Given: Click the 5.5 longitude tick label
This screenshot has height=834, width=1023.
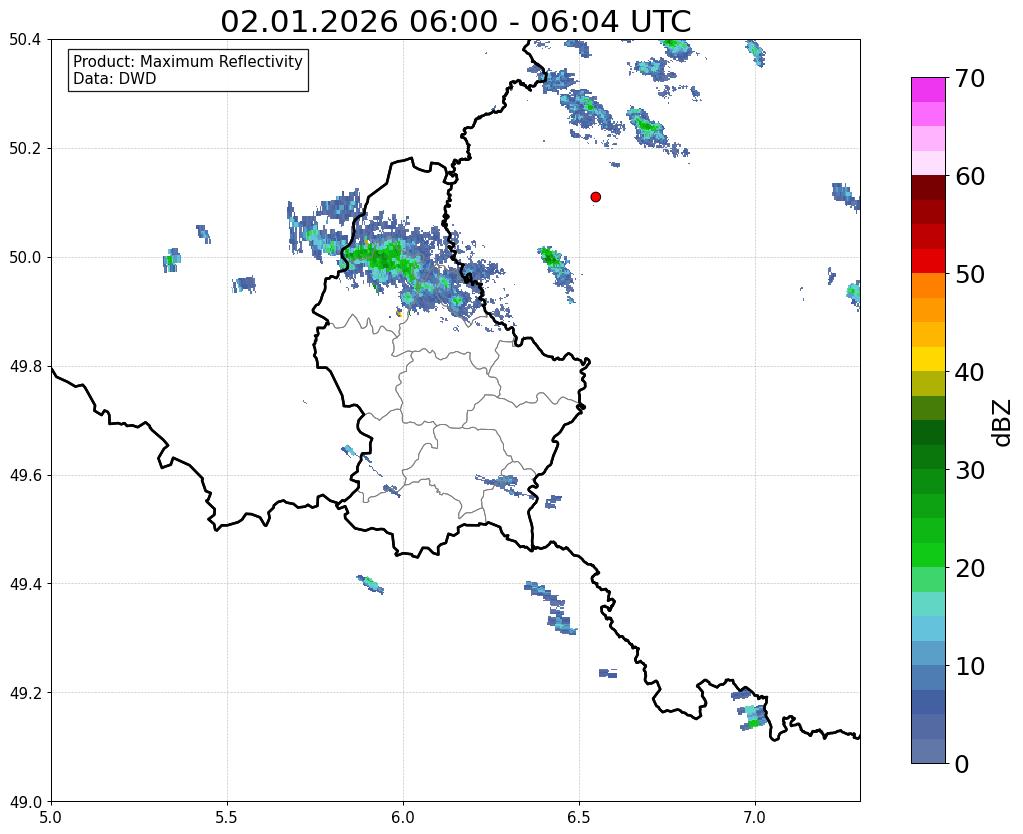Looking at the screenshot, I should (227, 818).
